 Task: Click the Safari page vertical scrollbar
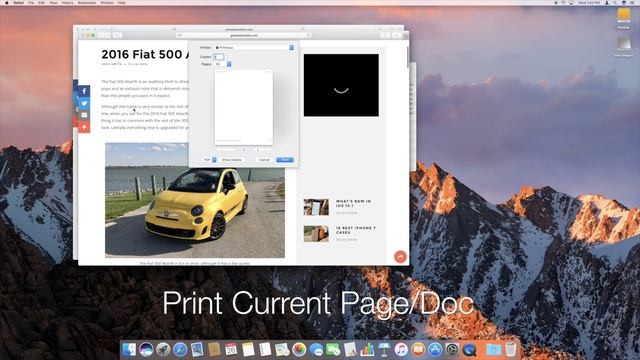pyautogui.click(x=407, y=57)
